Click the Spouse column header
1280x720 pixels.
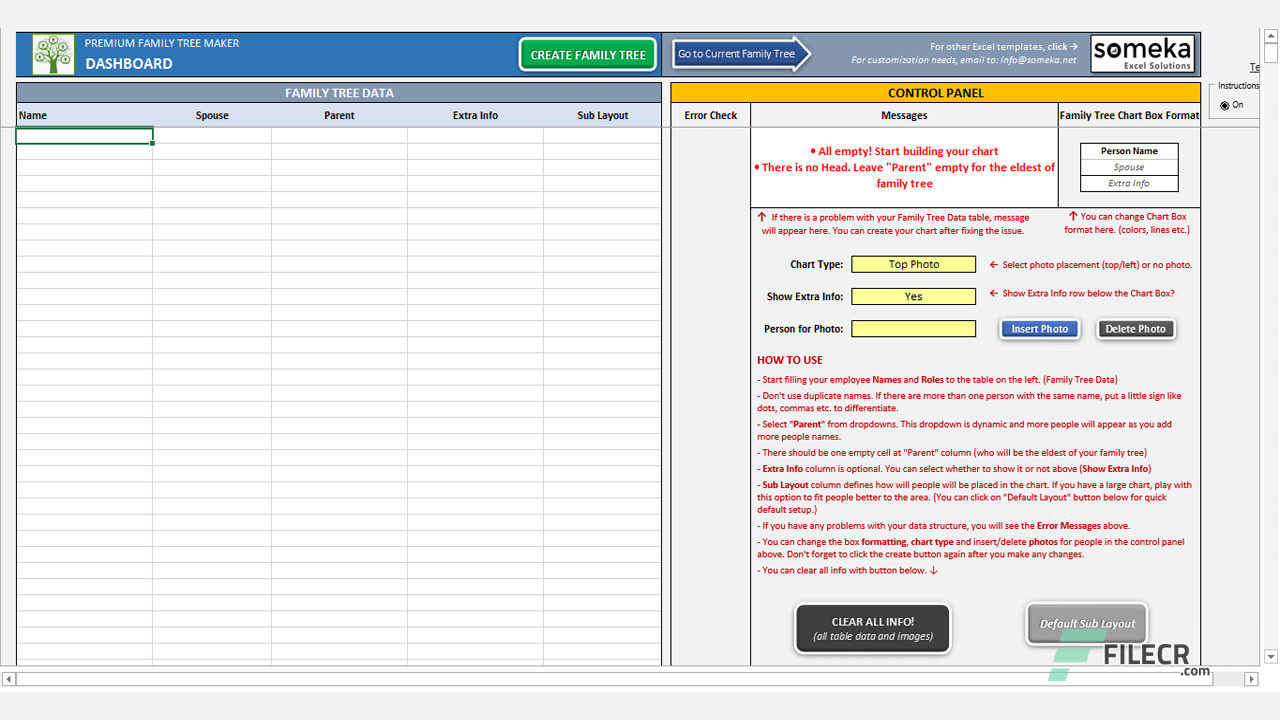click(x=212, y=115)
